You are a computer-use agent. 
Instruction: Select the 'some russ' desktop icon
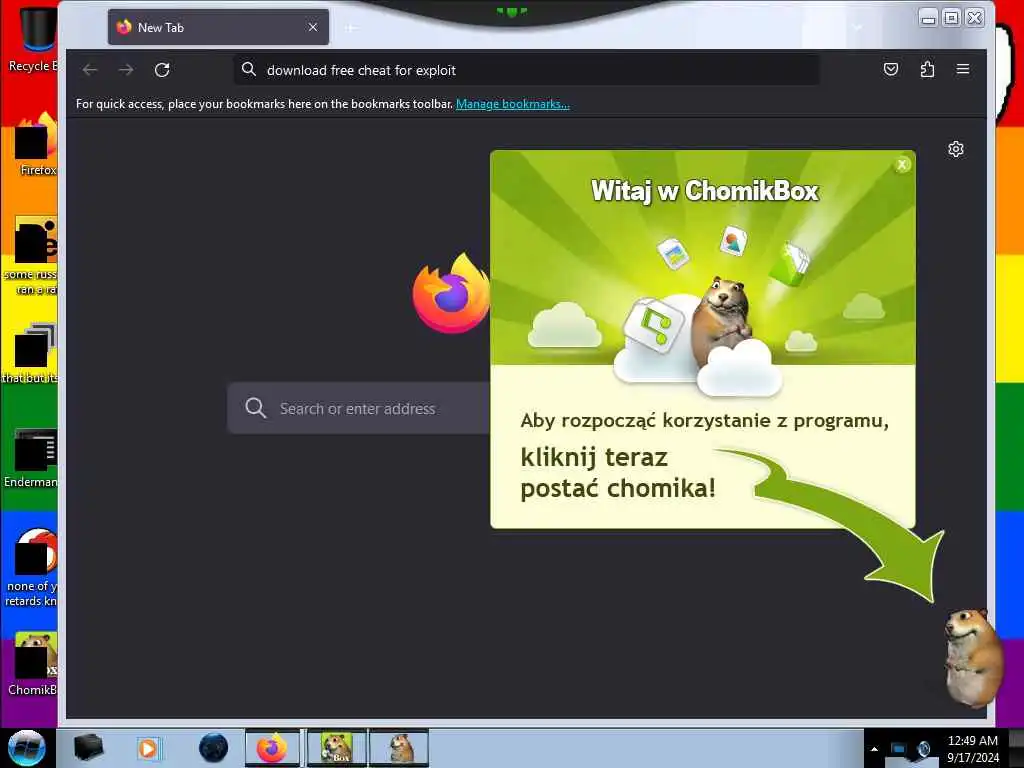click(x=33, y=256)
